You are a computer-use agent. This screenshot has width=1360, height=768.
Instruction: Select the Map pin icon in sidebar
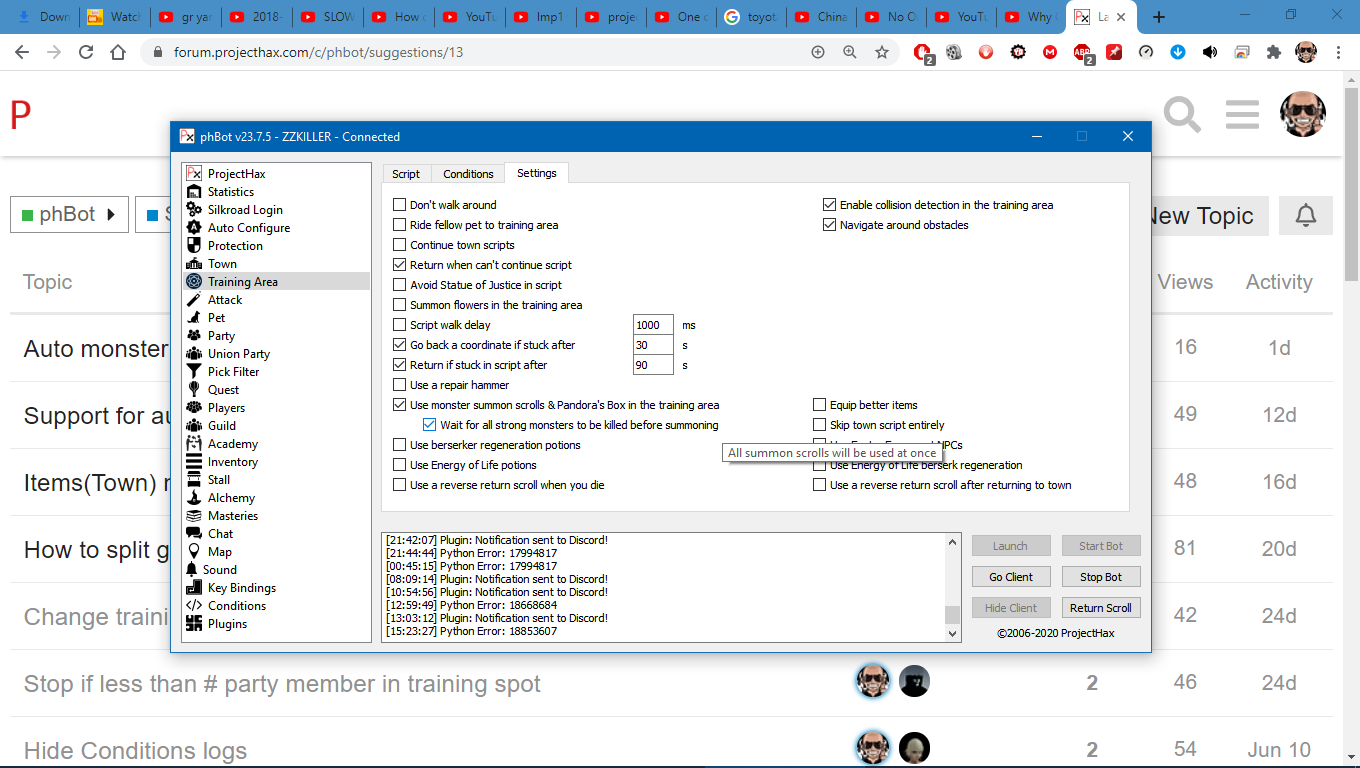tap(194, 552)
